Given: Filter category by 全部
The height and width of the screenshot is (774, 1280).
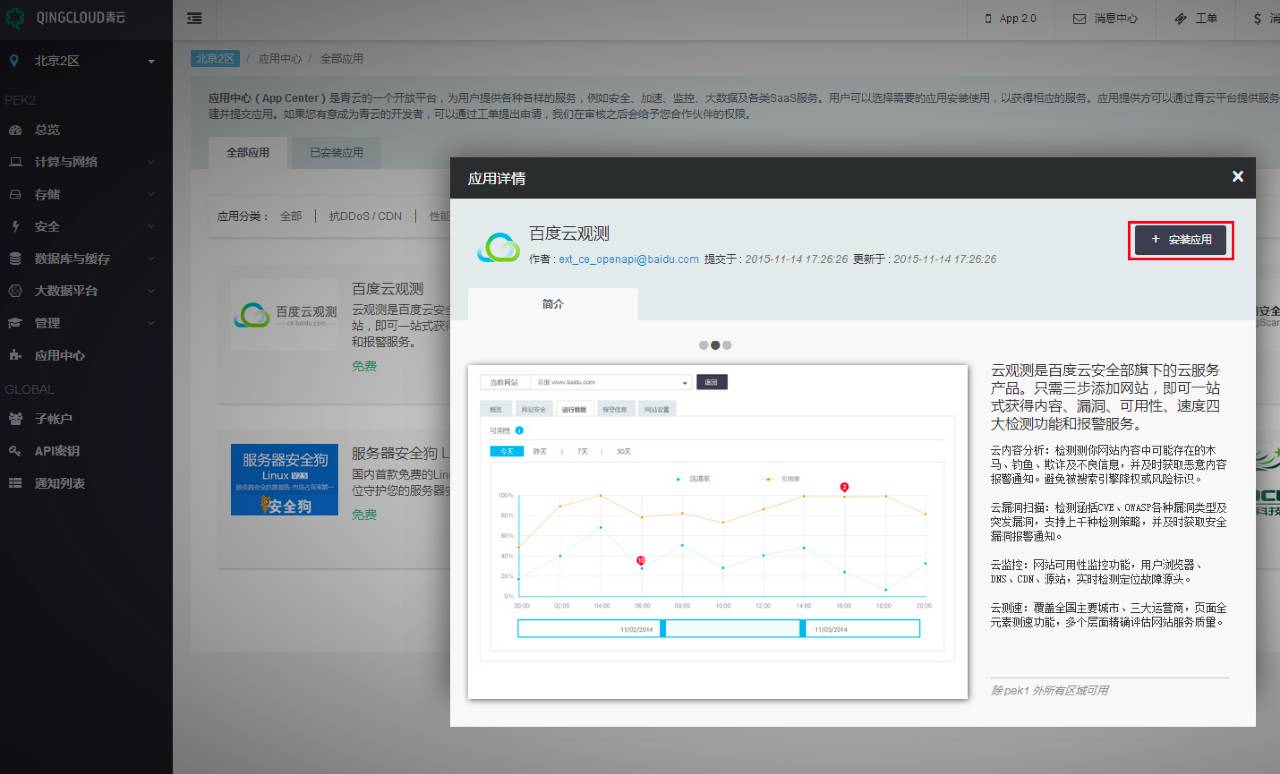Looking at the screenshot, I should click(x=291, y=216).
